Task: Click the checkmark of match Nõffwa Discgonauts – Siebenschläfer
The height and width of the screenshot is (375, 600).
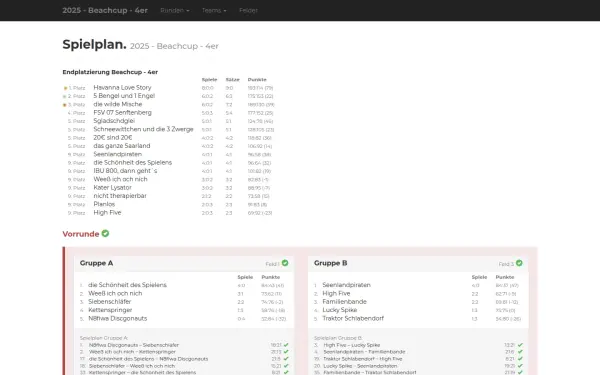Action: 286,345
